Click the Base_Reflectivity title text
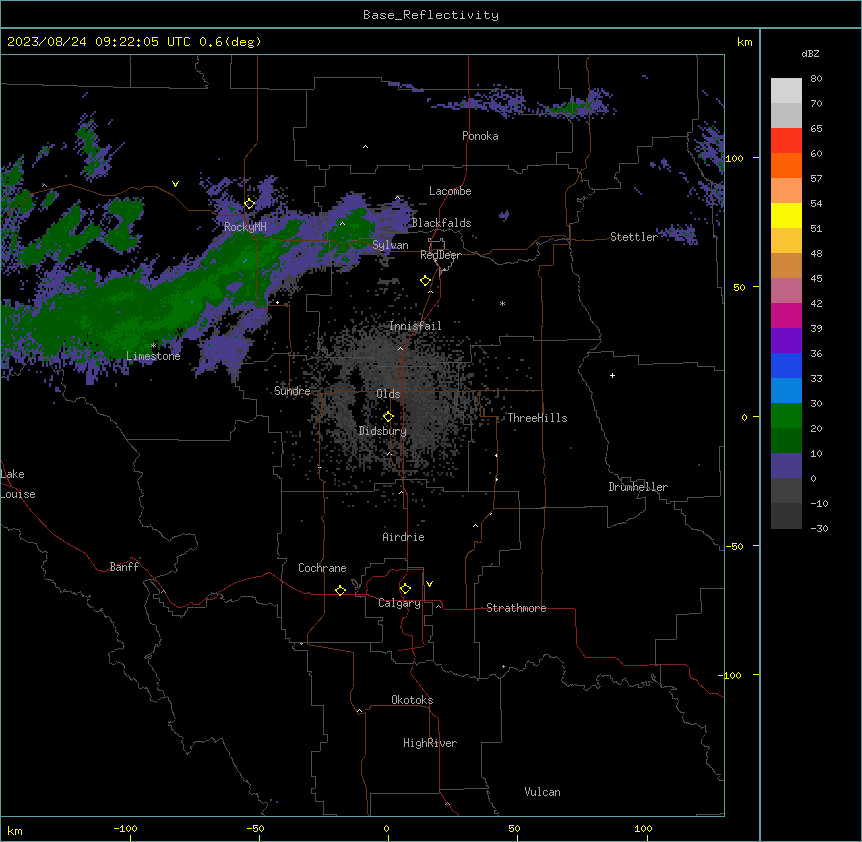The image size is (862, 842). click(431, 15)
